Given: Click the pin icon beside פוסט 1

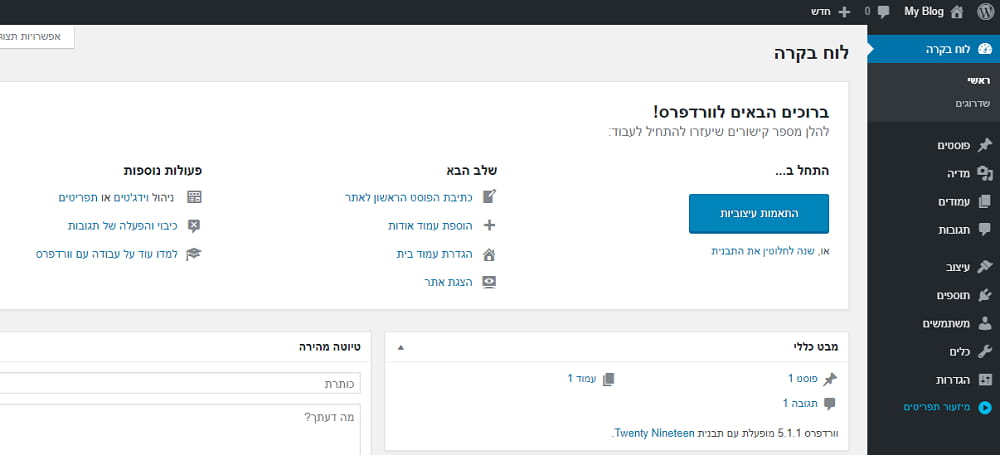Looking at the screenshot, I should [829, 380].
